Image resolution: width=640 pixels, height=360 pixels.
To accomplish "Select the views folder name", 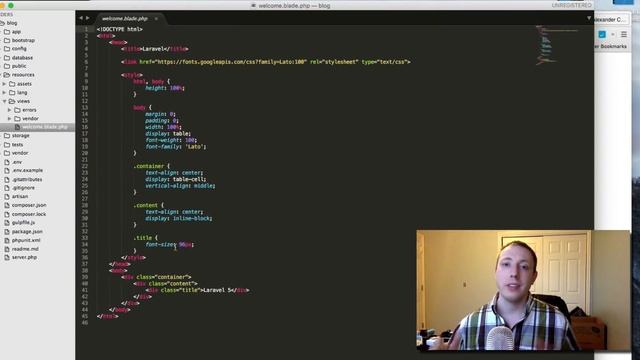I will coord(23,101).
